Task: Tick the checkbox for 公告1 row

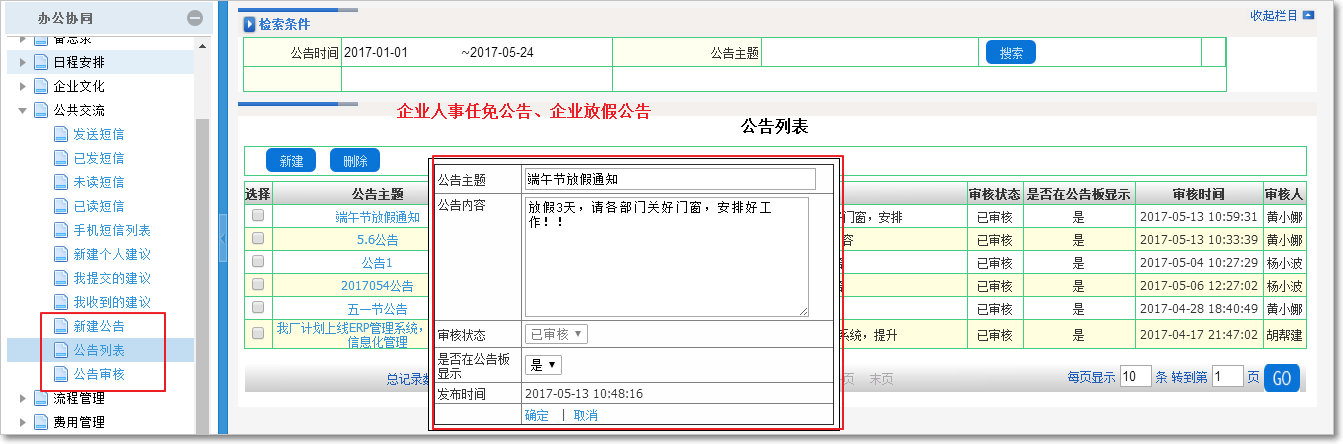Action: point(258,261)
